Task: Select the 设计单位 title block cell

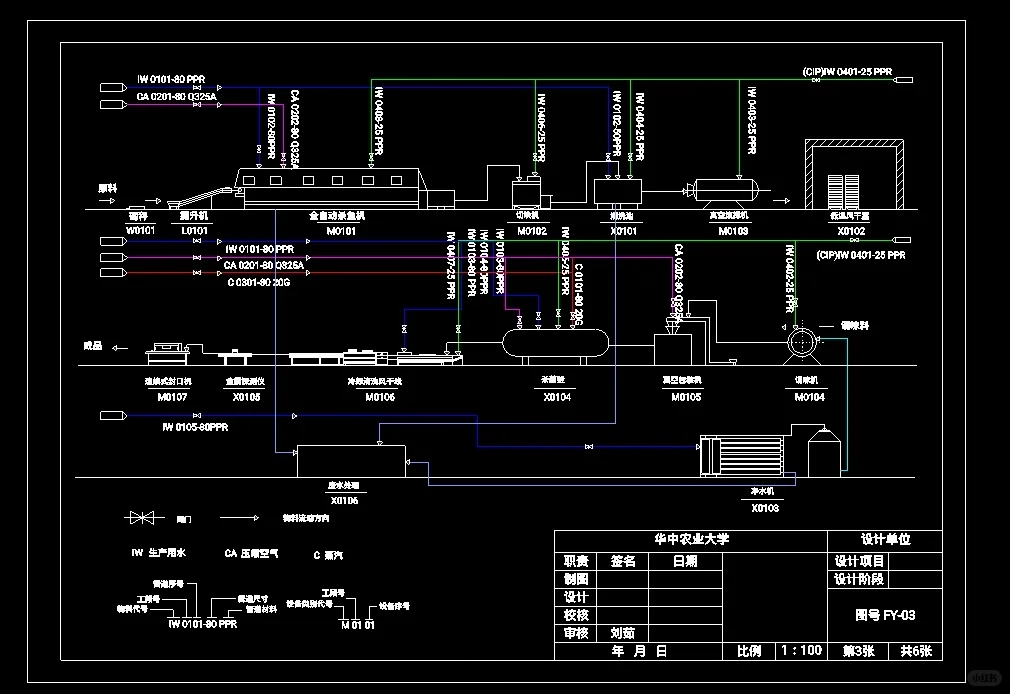Action: click(886, 539)
